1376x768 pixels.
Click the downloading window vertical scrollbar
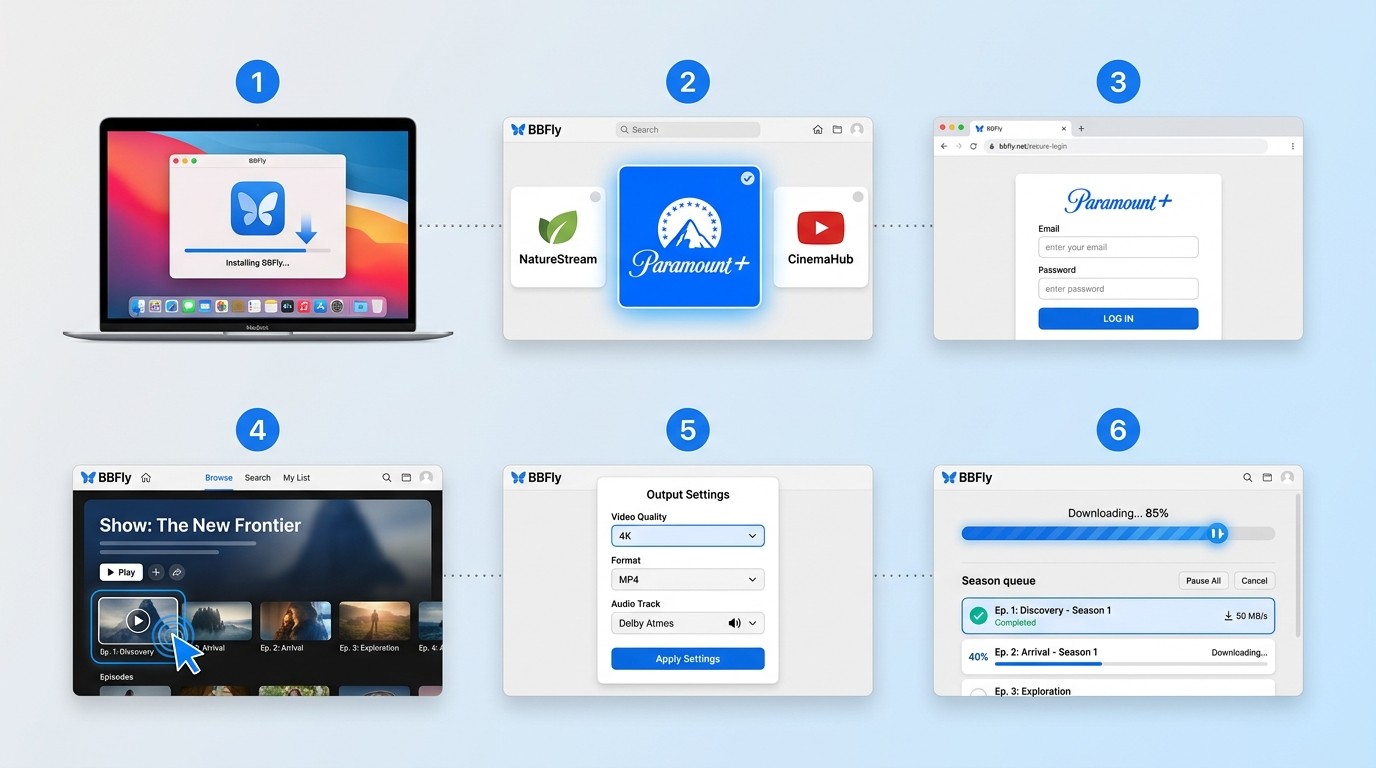click(1298, 565)
